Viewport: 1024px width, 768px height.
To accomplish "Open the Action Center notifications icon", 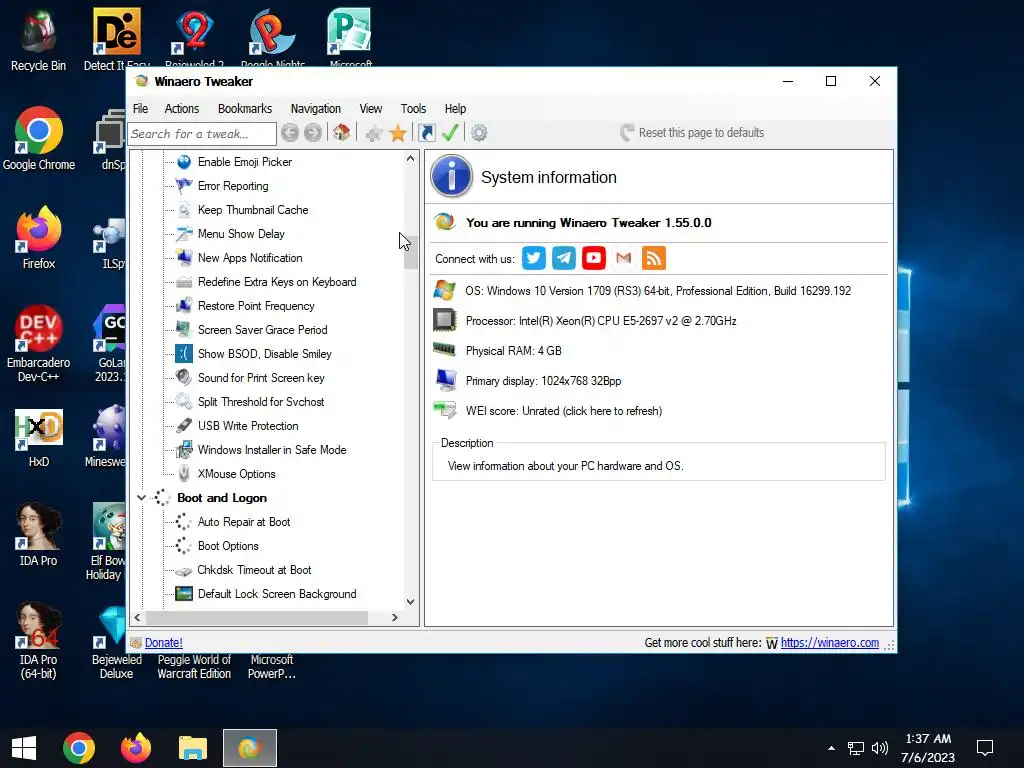I will pyautogui.click(x=985, y=748).
